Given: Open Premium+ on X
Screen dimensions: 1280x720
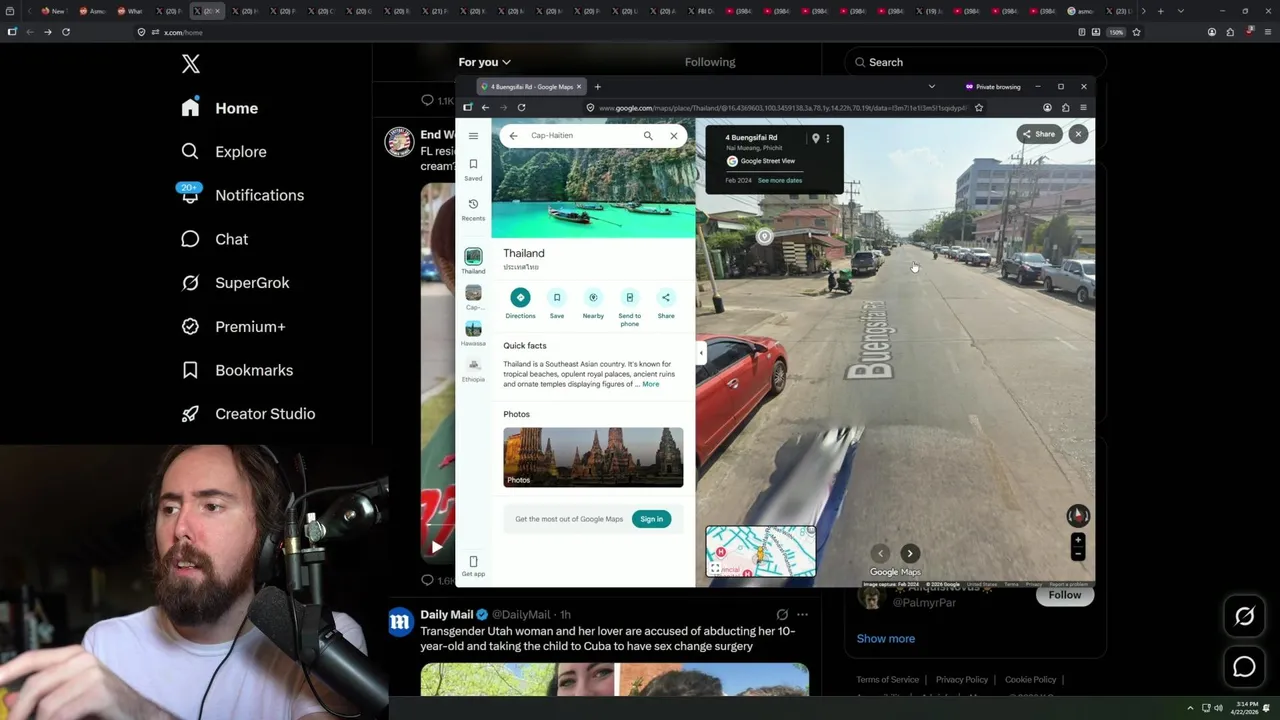Looking at the screenshot, I should coord(233,326).
